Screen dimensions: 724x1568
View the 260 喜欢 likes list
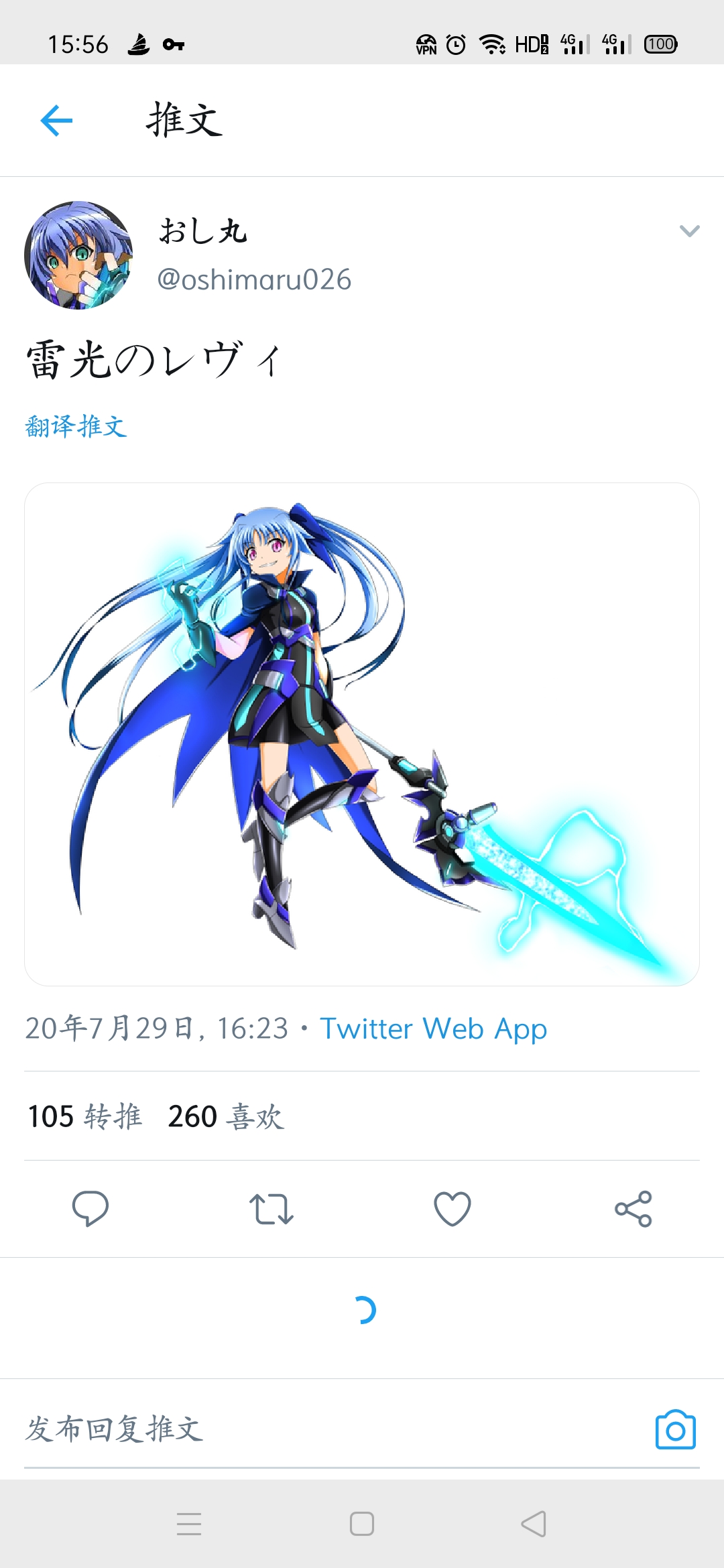[x=226, y=1116]
